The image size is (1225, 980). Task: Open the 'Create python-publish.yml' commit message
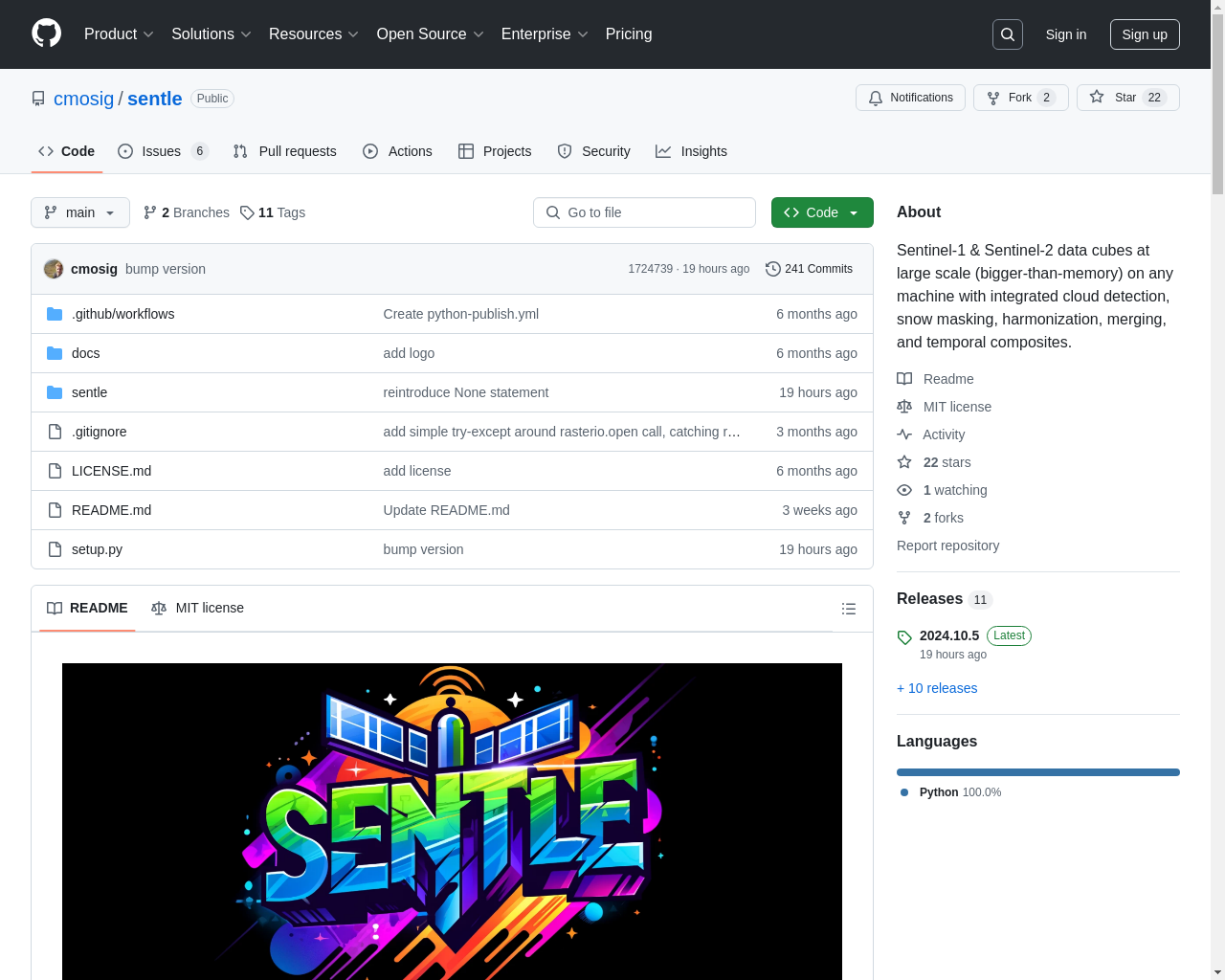[460, 314]
